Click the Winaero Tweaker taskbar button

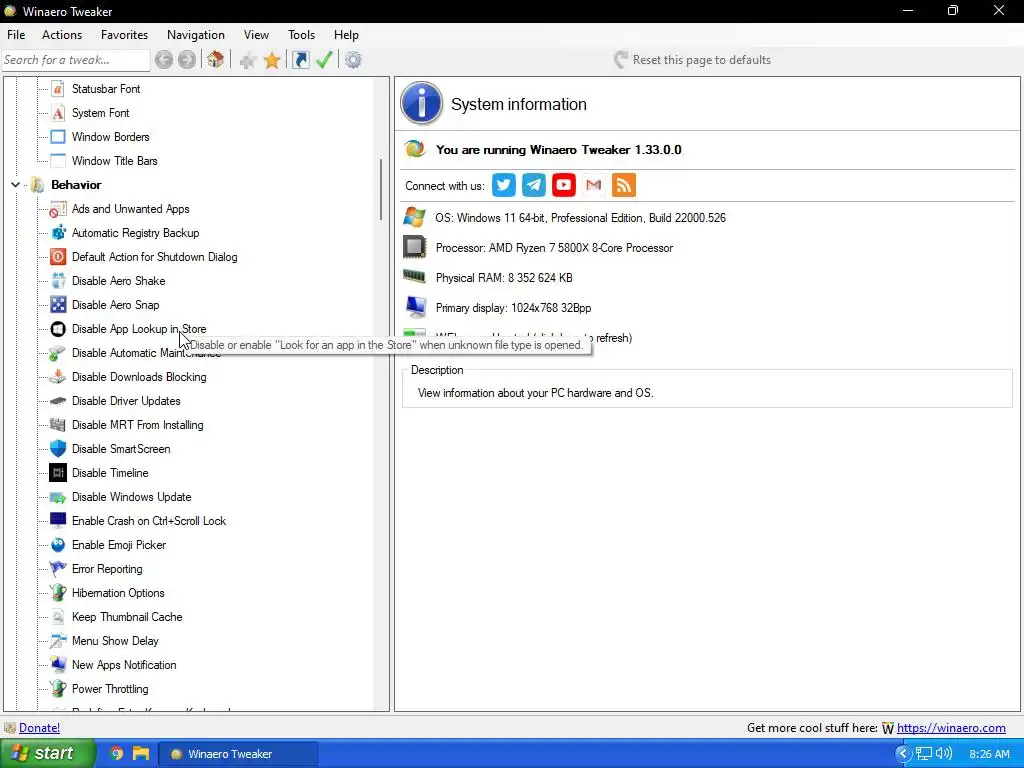(x=238, y=754)
